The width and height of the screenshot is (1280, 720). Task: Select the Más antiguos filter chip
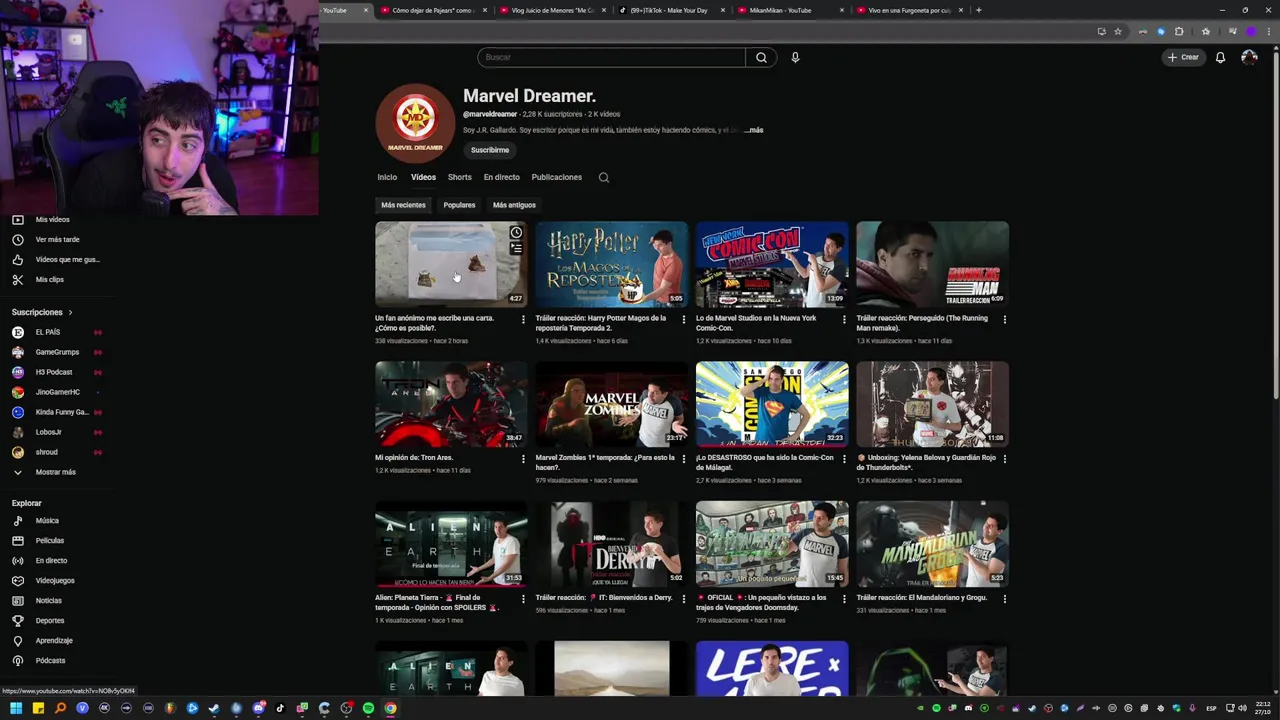514,205
